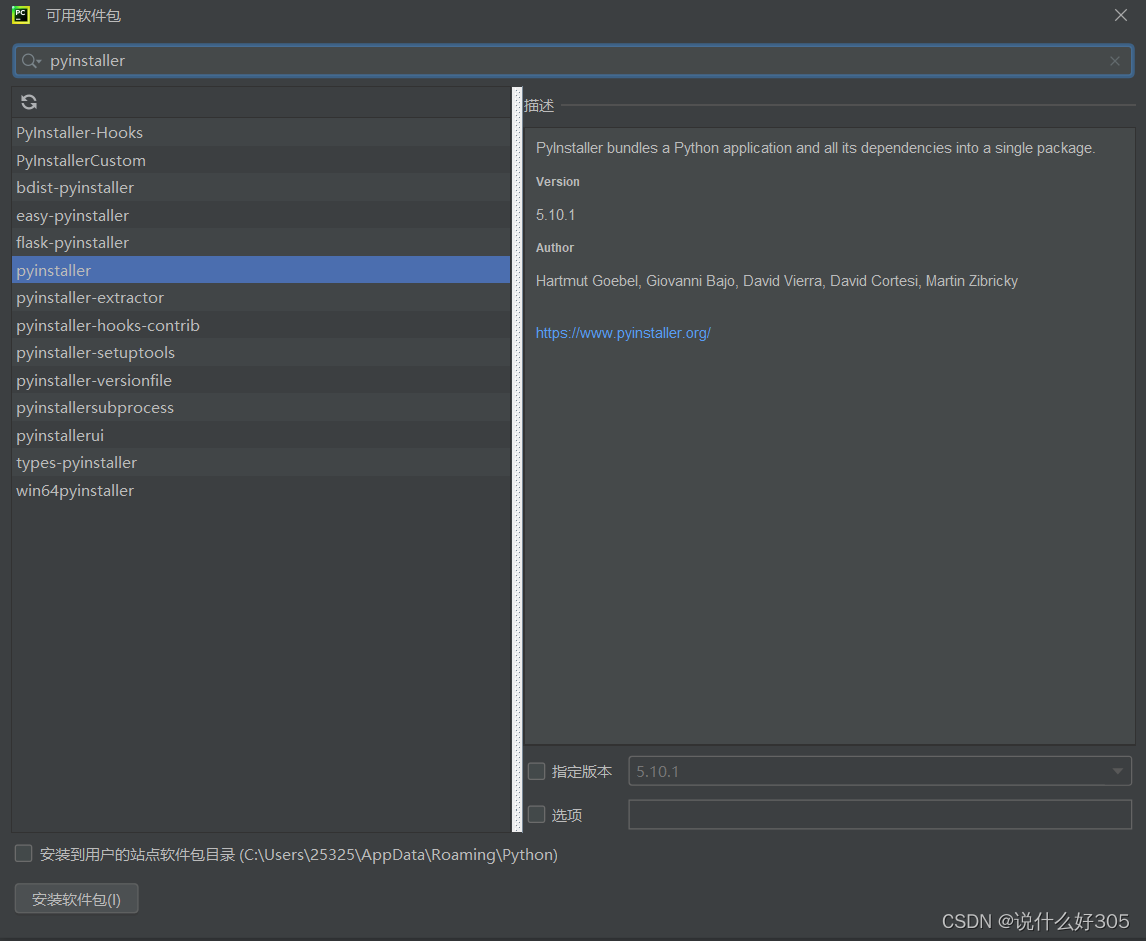Select the pyinstaller-hooks-contrib package
The width and height of the screenshot is (1146, 941).
pyautogui.click(x=108, y=325)
